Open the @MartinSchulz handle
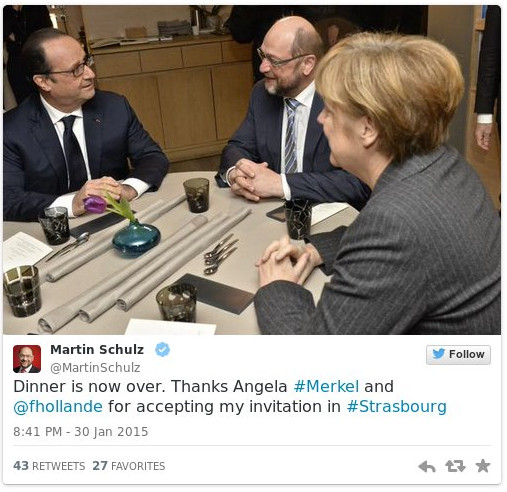The width and height of the screenshot is (507, 492). (95, 368)
